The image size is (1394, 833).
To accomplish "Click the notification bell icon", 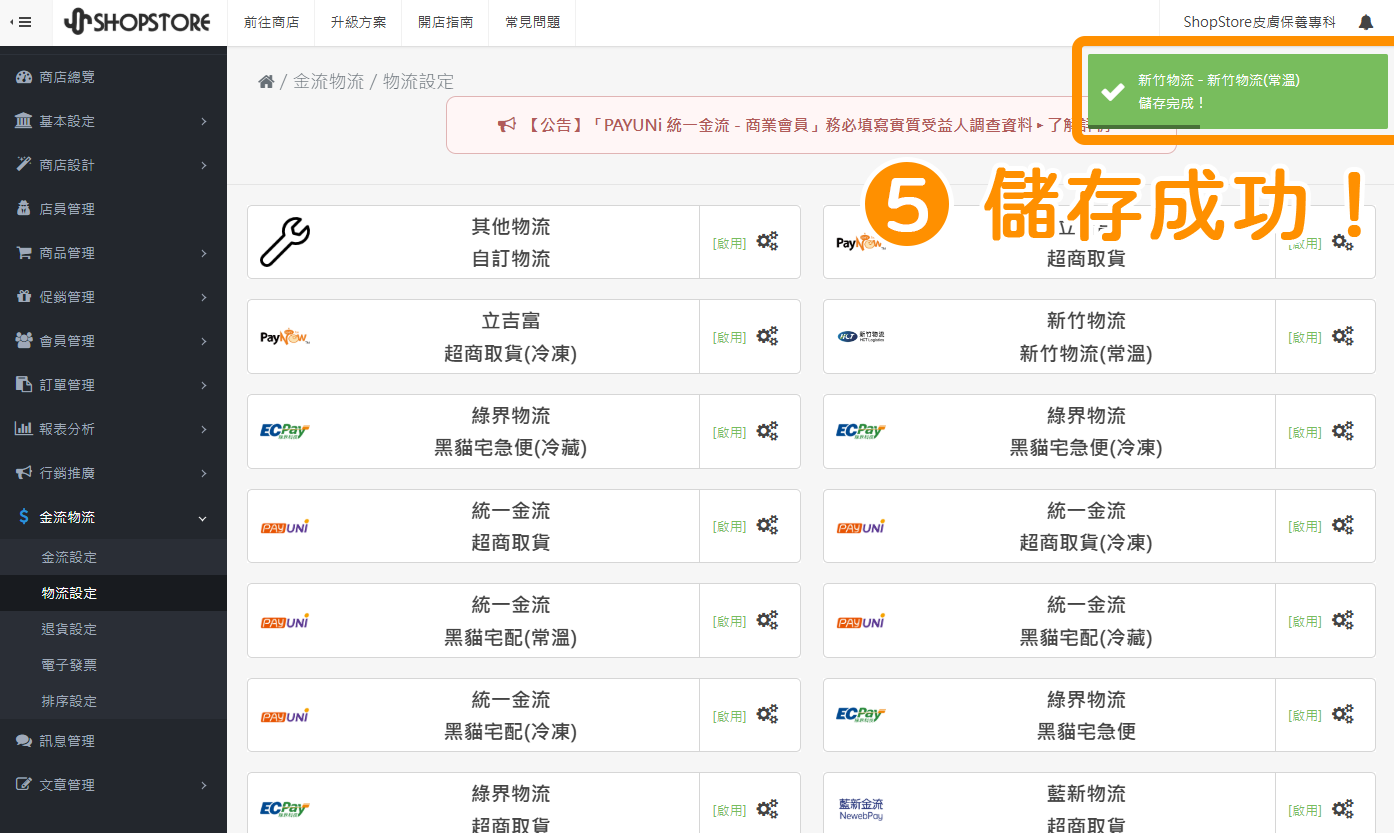I will click(x=1365, y=22).
